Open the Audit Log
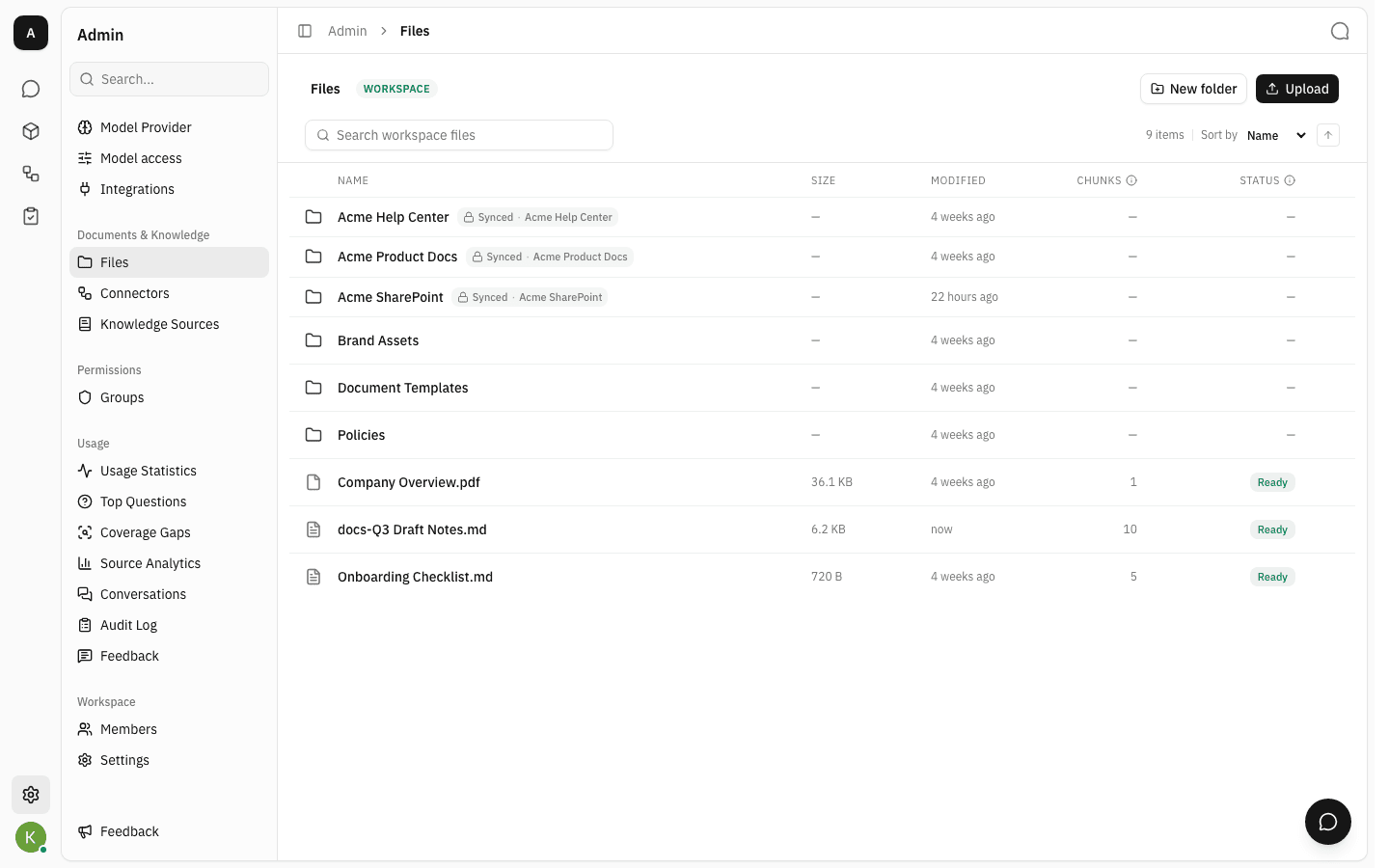 coord(169,625)
